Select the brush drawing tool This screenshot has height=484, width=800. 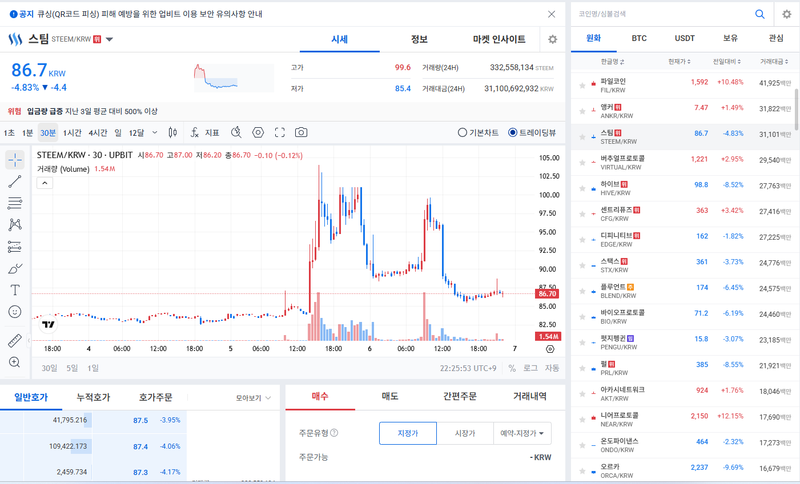(x=15, y=268)
